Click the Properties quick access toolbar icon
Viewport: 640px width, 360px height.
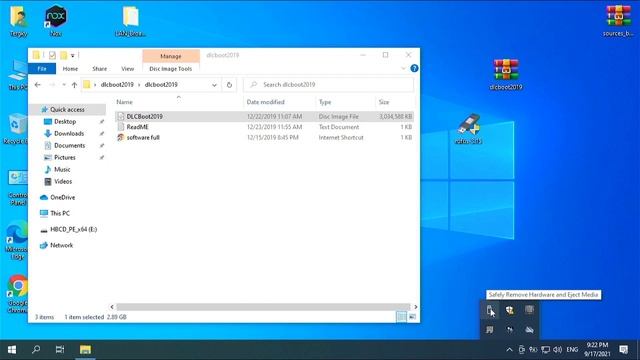pyautogui.click(x=52, y=55)
